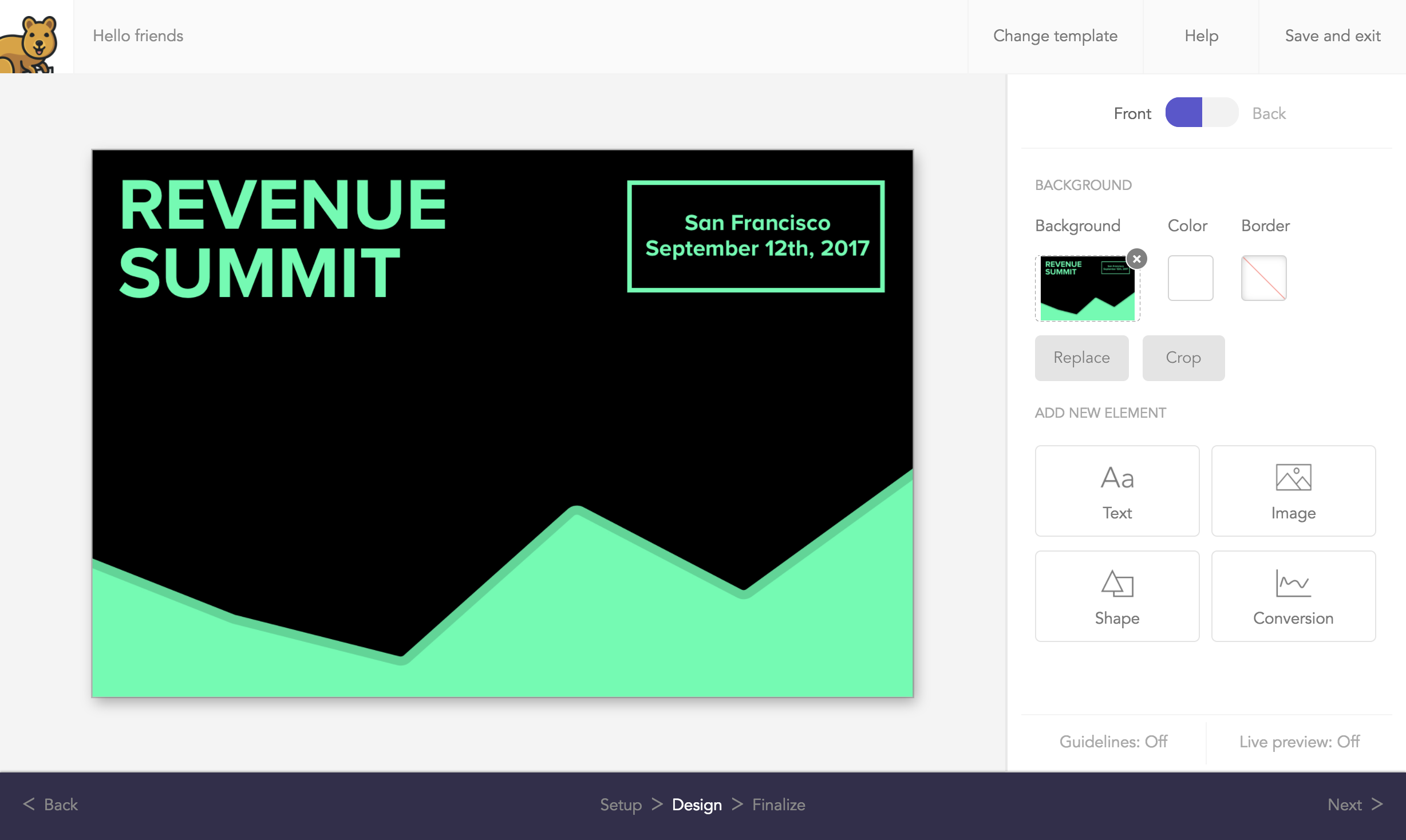Image resolution: width=1406 pixels, height=840 pixels.
Task: Turn on Guidelines
Action: pyautogui.click(x=1113, y=742)
